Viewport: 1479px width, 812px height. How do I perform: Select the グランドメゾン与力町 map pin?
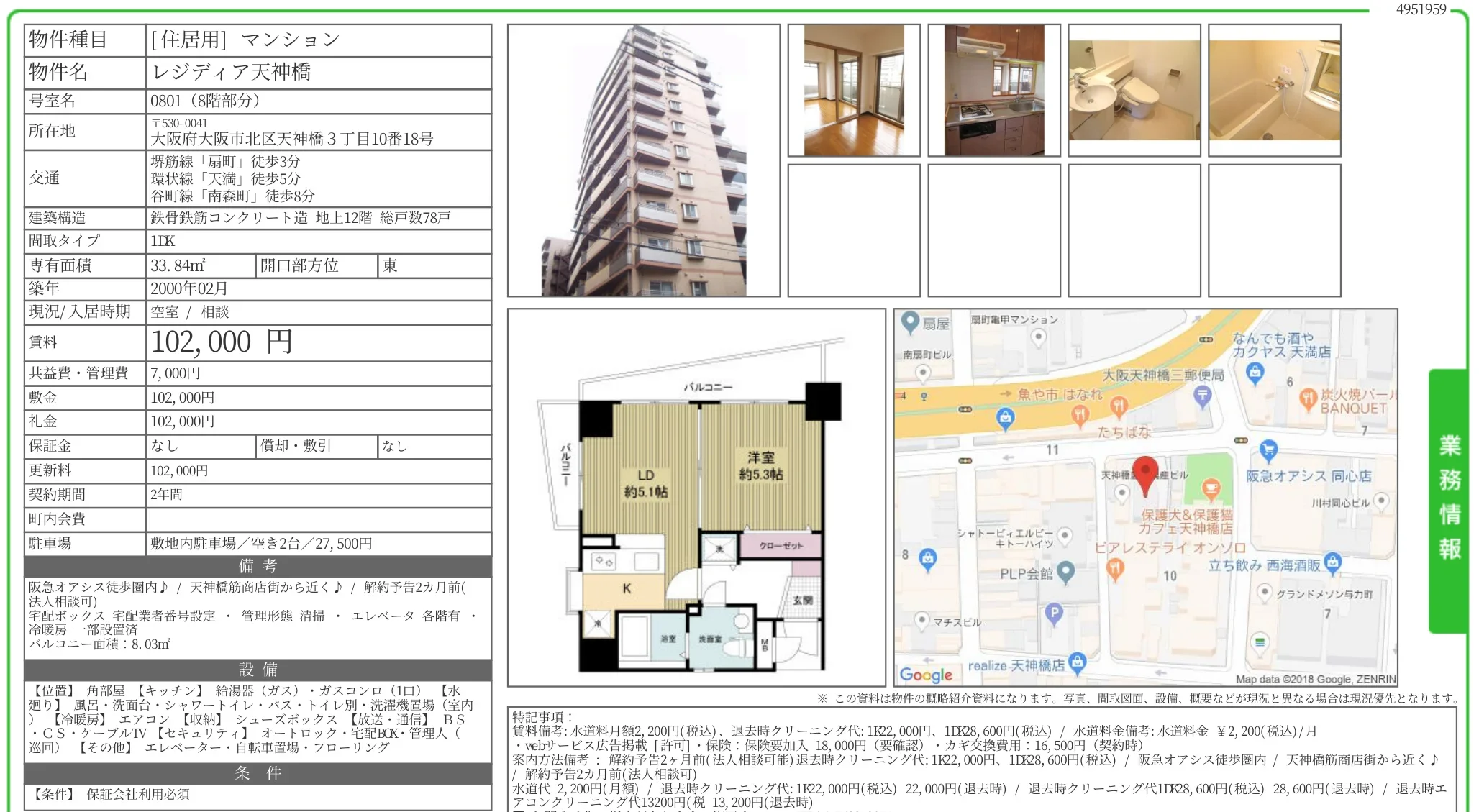click(1265, 593)
